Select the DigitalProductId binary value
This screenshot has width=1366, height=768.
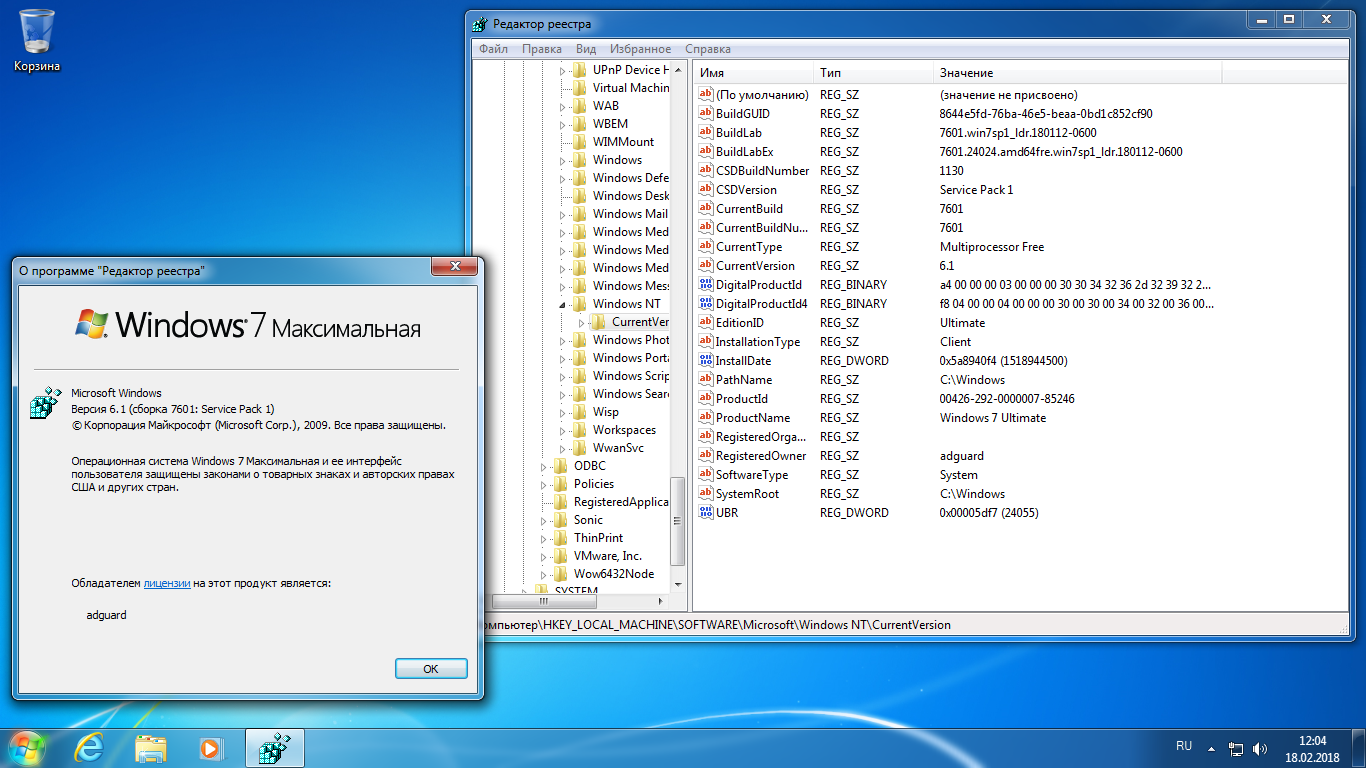758,285
